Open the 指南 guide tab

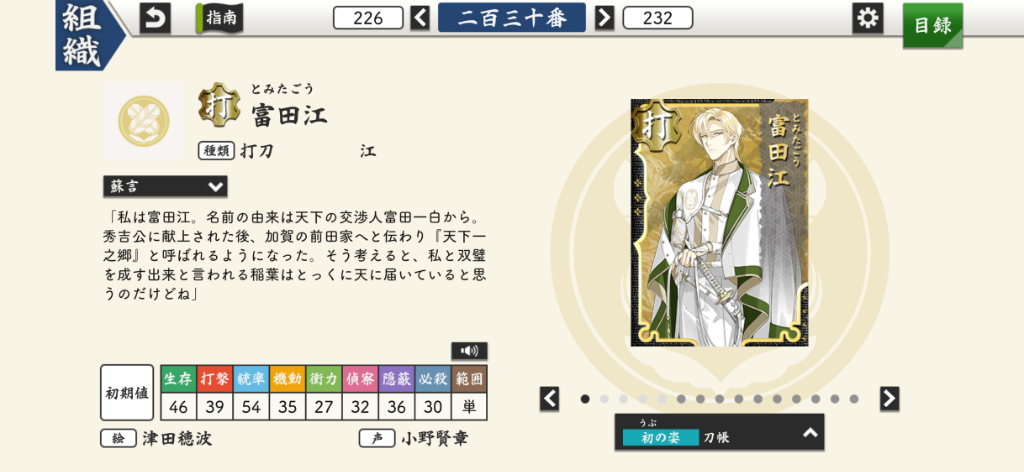pyautogui.click(x=219, y=18)
